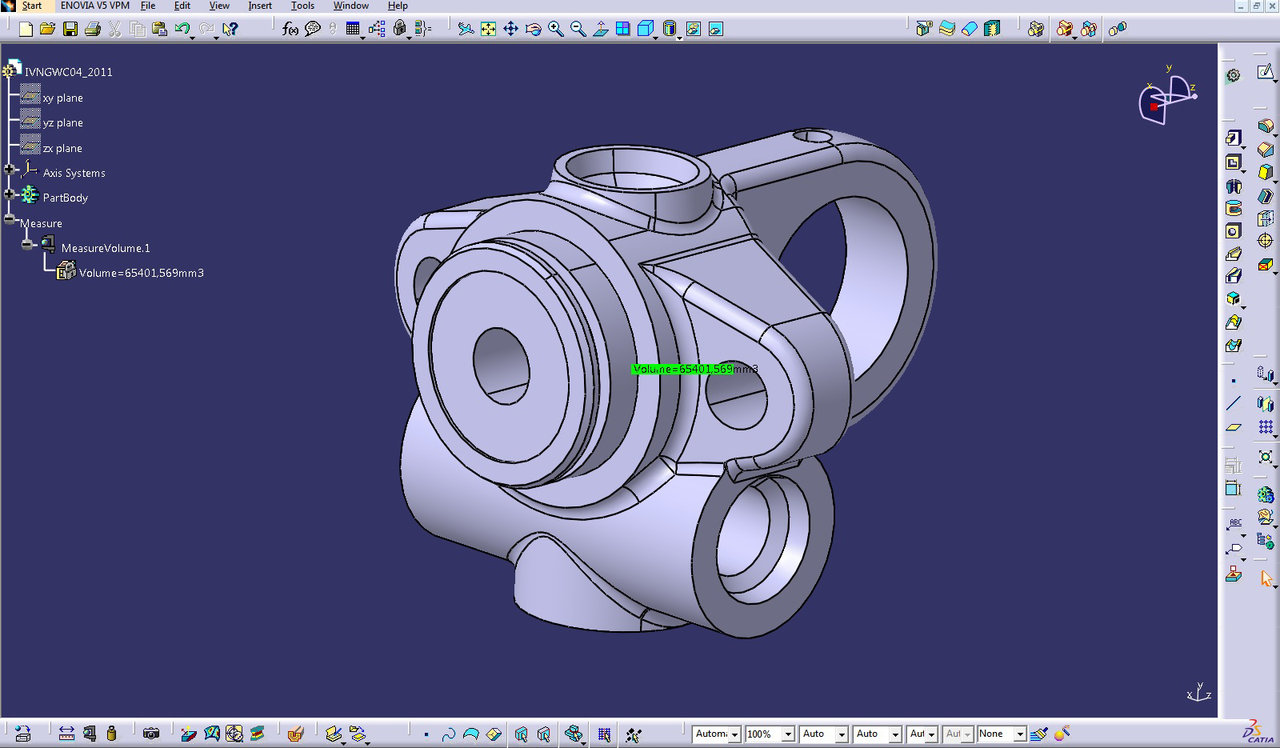Open the None layer dropdown
Screen dimensions: 1280x748
1019,734
